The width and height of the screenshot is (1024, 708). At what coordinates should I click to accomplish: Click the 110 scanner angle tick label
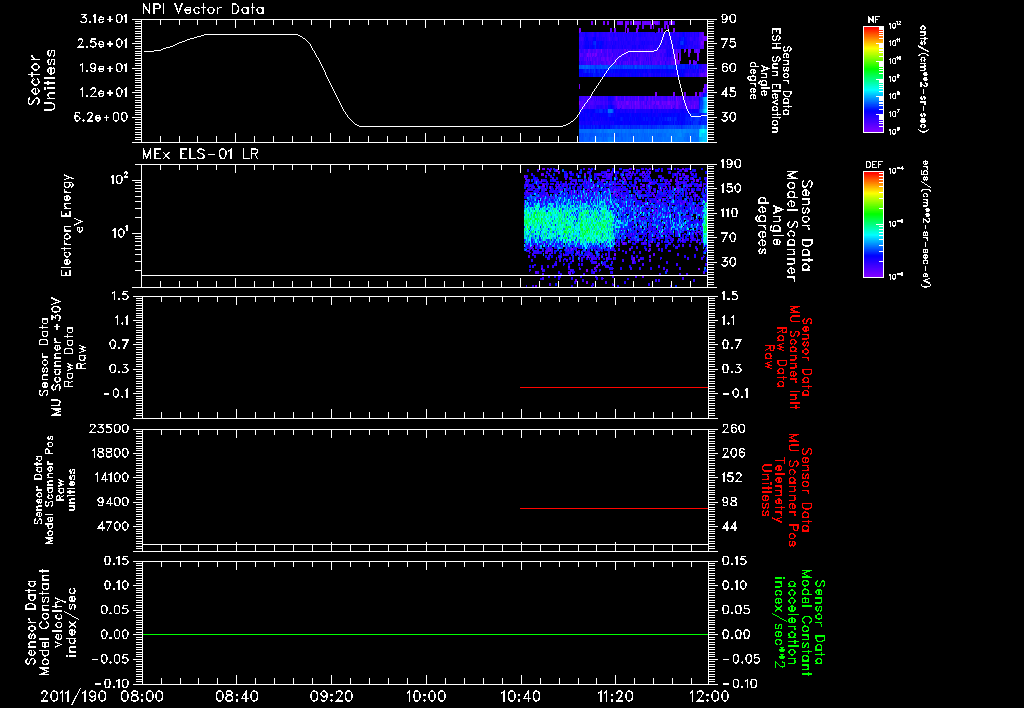click(x=732, y=213)
